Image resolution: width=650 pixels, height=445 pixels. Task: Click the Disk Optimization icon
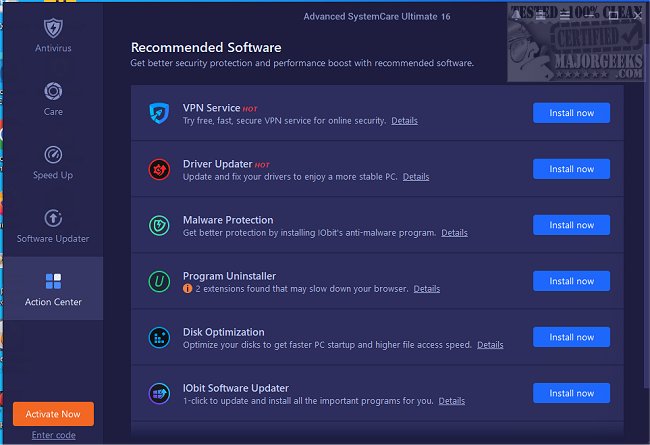[158, 337]
